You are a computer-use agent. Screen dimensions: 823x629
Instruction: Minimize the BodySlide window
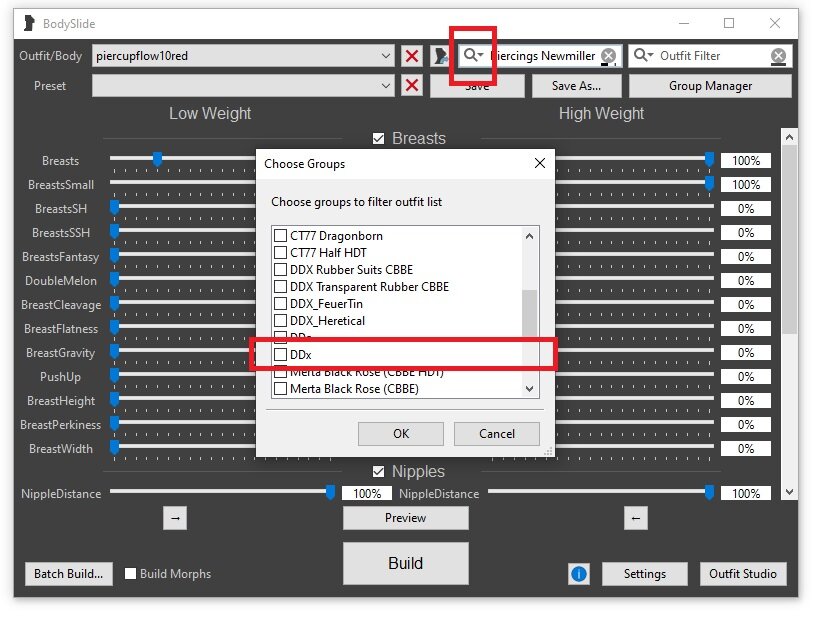pos(683,23)
